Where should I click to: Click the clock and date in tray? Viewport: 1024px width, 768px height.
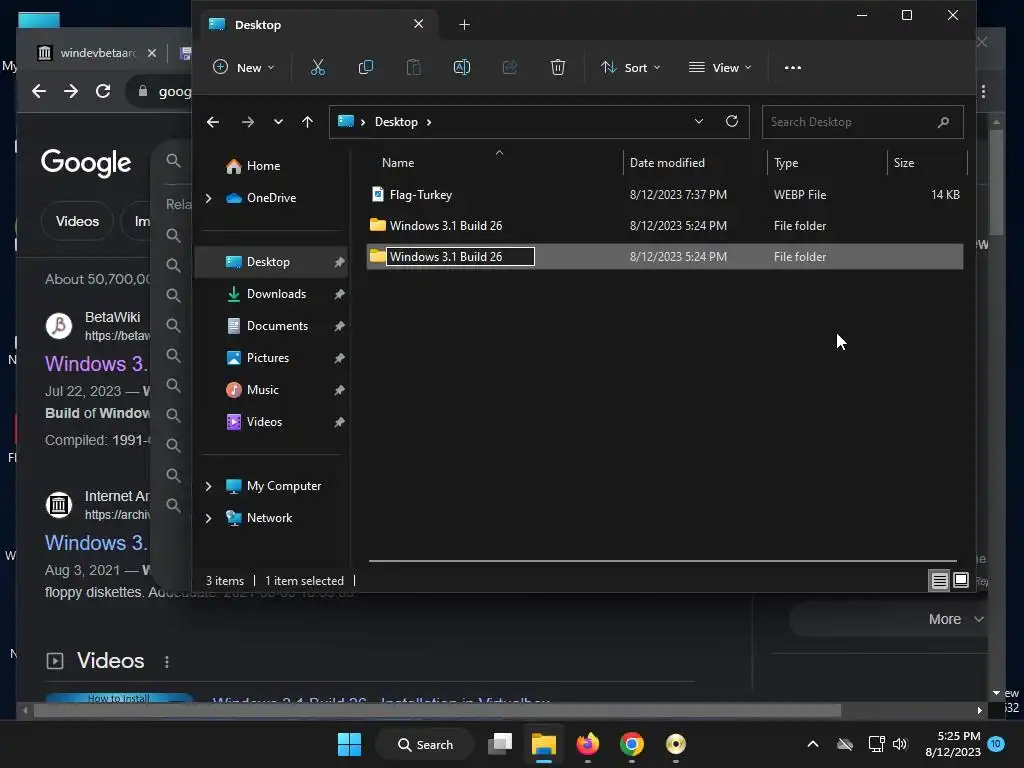point(953,744)
